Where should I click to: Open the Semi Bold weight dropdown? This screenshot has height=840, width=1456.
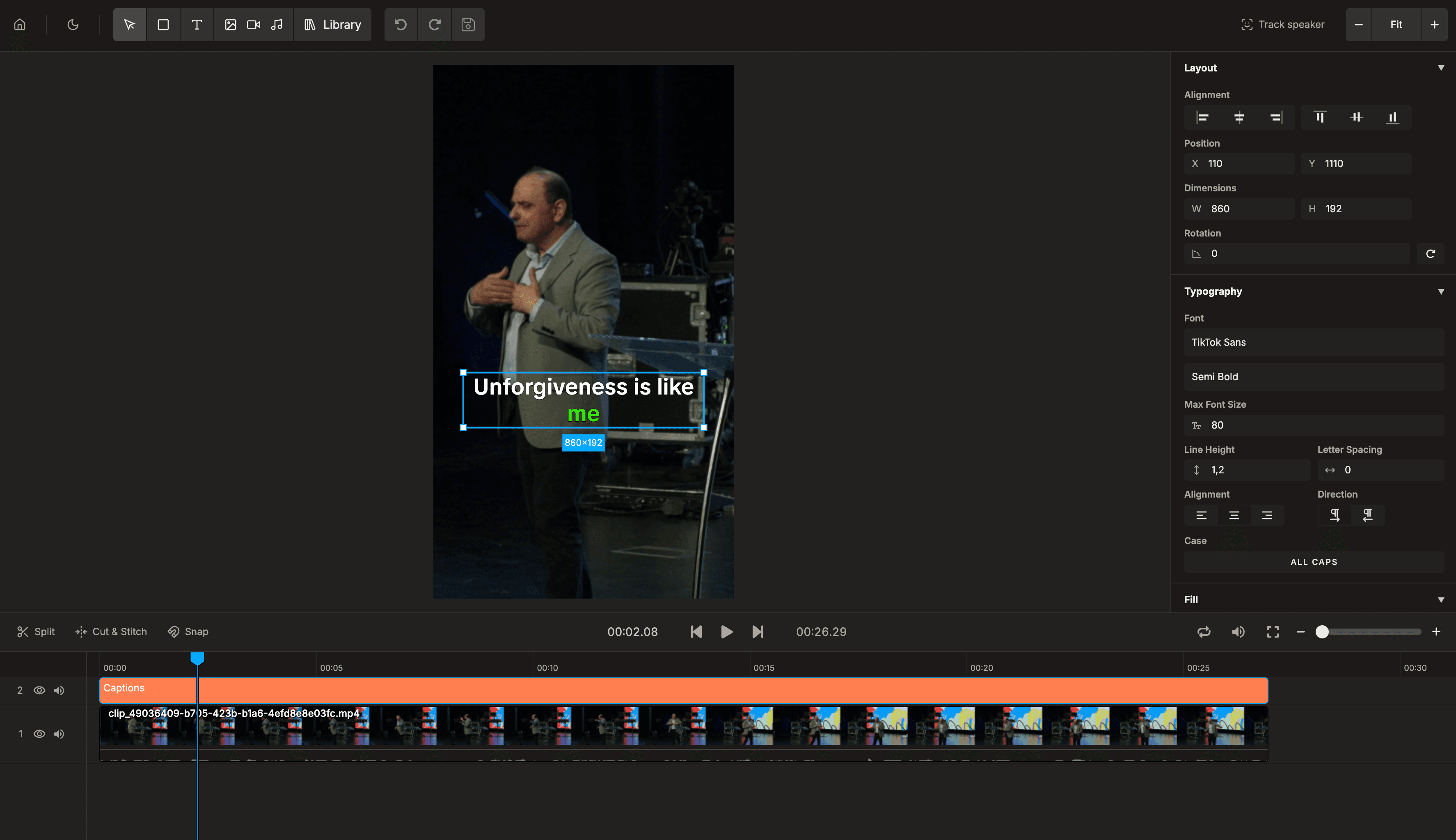pyautogui.click(x=1314, y=376)
